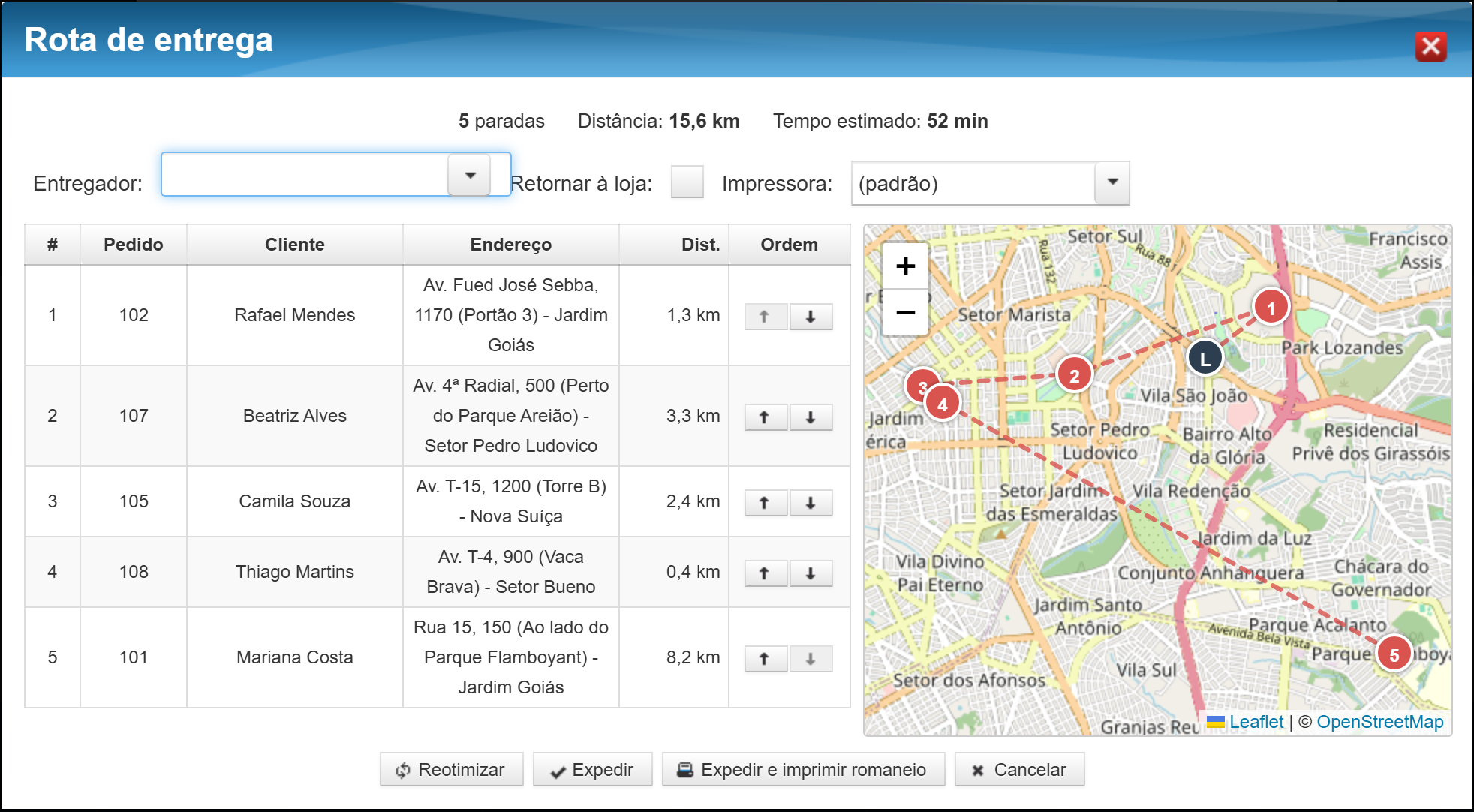Move Beatriz Alves order up
Viewport: 1474px width, 812px height.
click(765, 417)
